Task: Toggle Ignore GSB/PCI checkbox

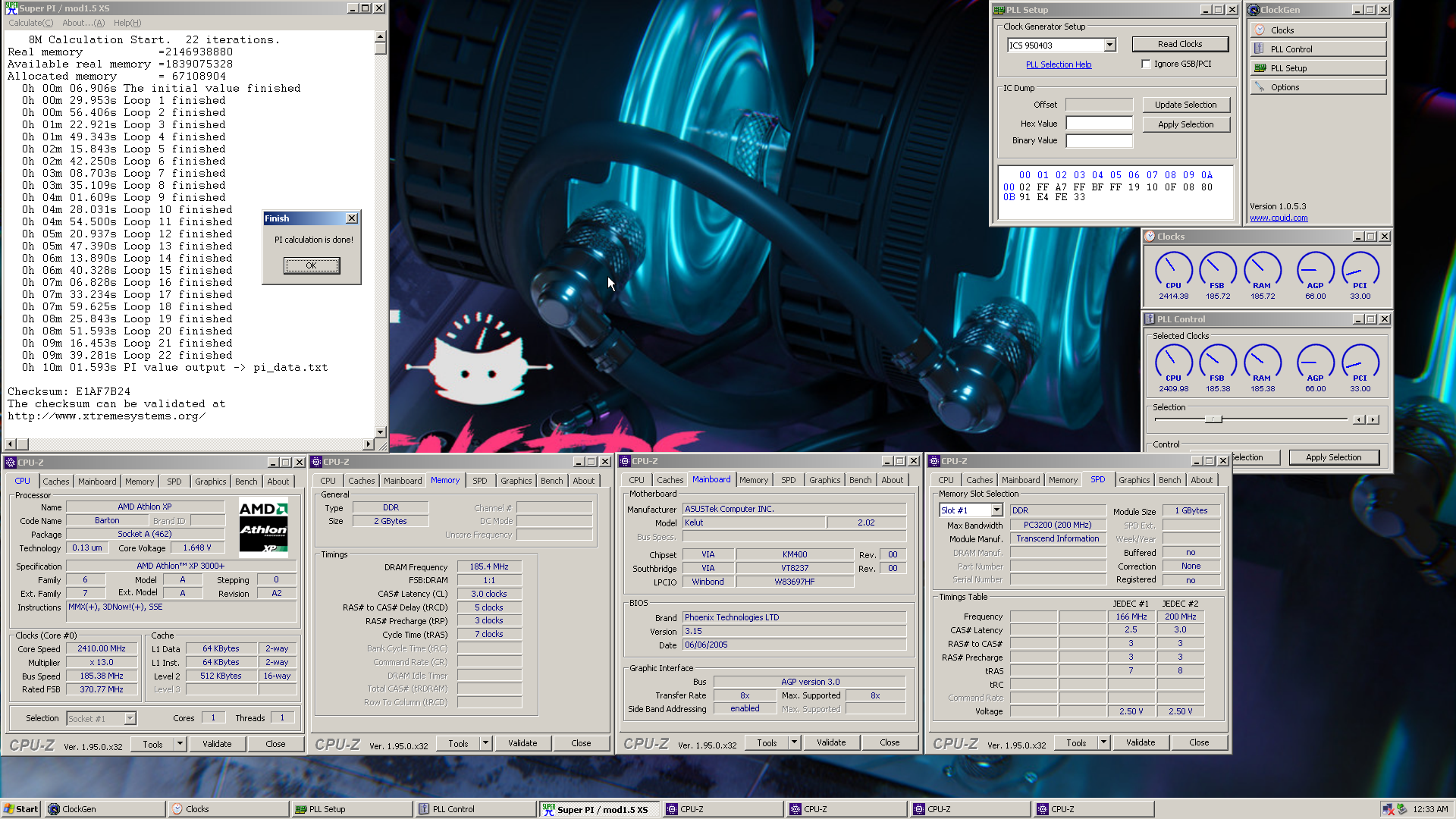Action: point(1146,64)
